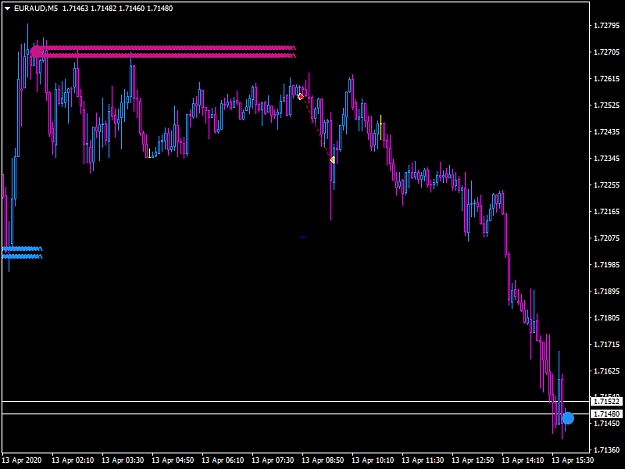Click the 1.72075 price scale value
625x469 pixels.
(x=607, y=238)
